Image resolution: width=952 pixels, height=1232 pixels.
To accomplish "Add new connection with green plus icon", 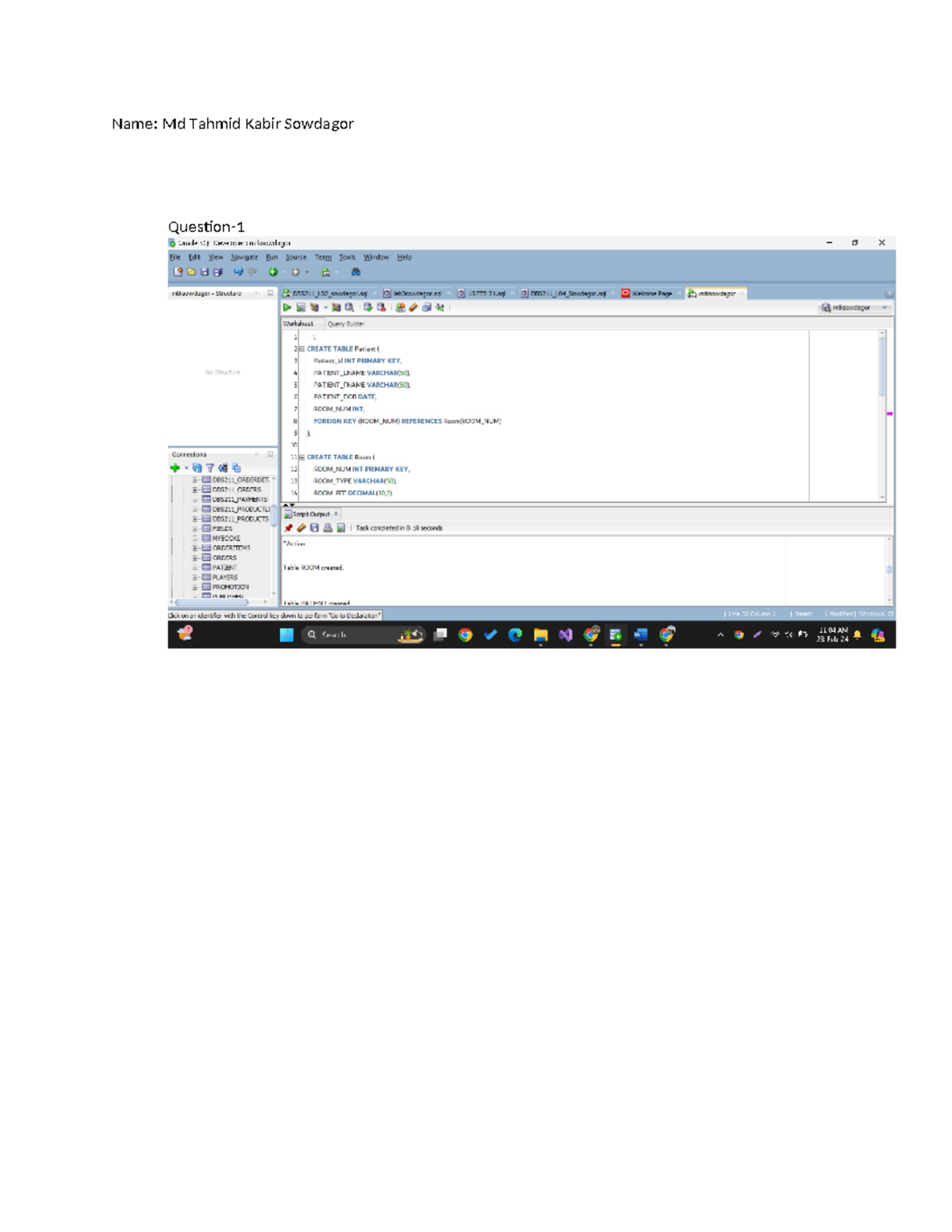I will click(175, 468).
